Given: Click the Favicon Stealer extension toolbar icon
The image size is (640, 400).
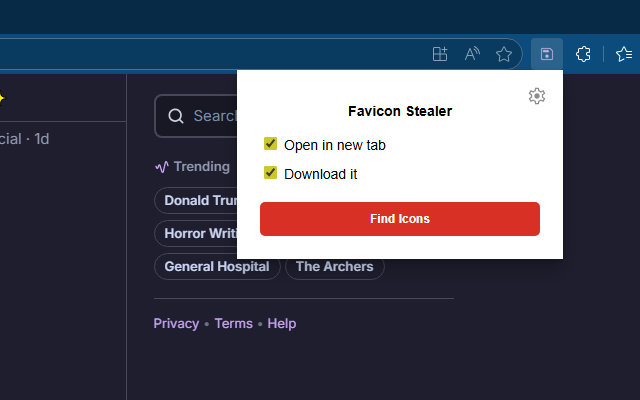Looking at the screenshot, I should (547, 54).
